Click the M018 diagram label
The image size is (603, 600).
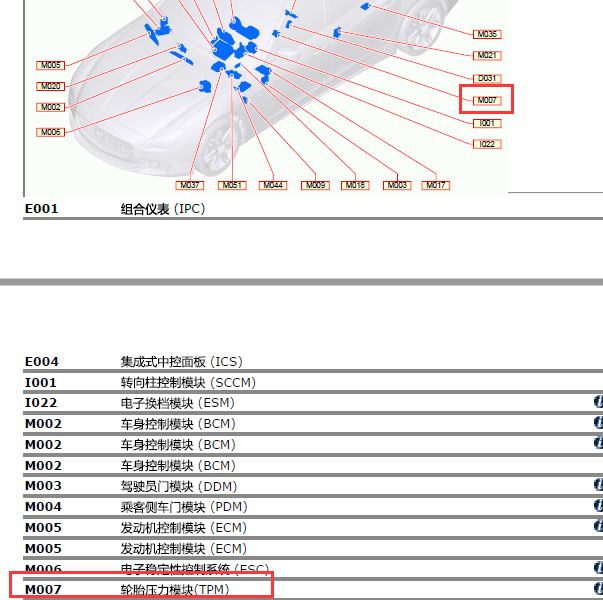(355, 185)
